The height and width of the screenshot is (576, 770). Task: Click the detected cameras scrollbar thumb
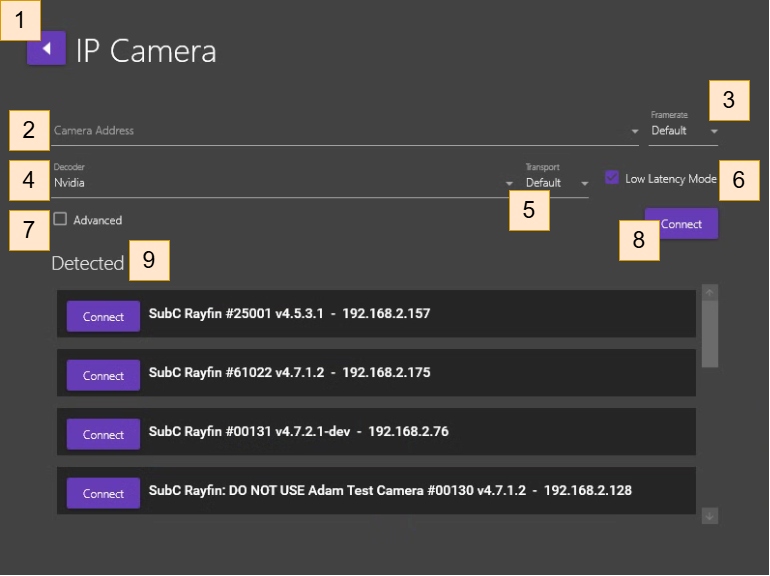pyautogui.click(x=710, y=332)
